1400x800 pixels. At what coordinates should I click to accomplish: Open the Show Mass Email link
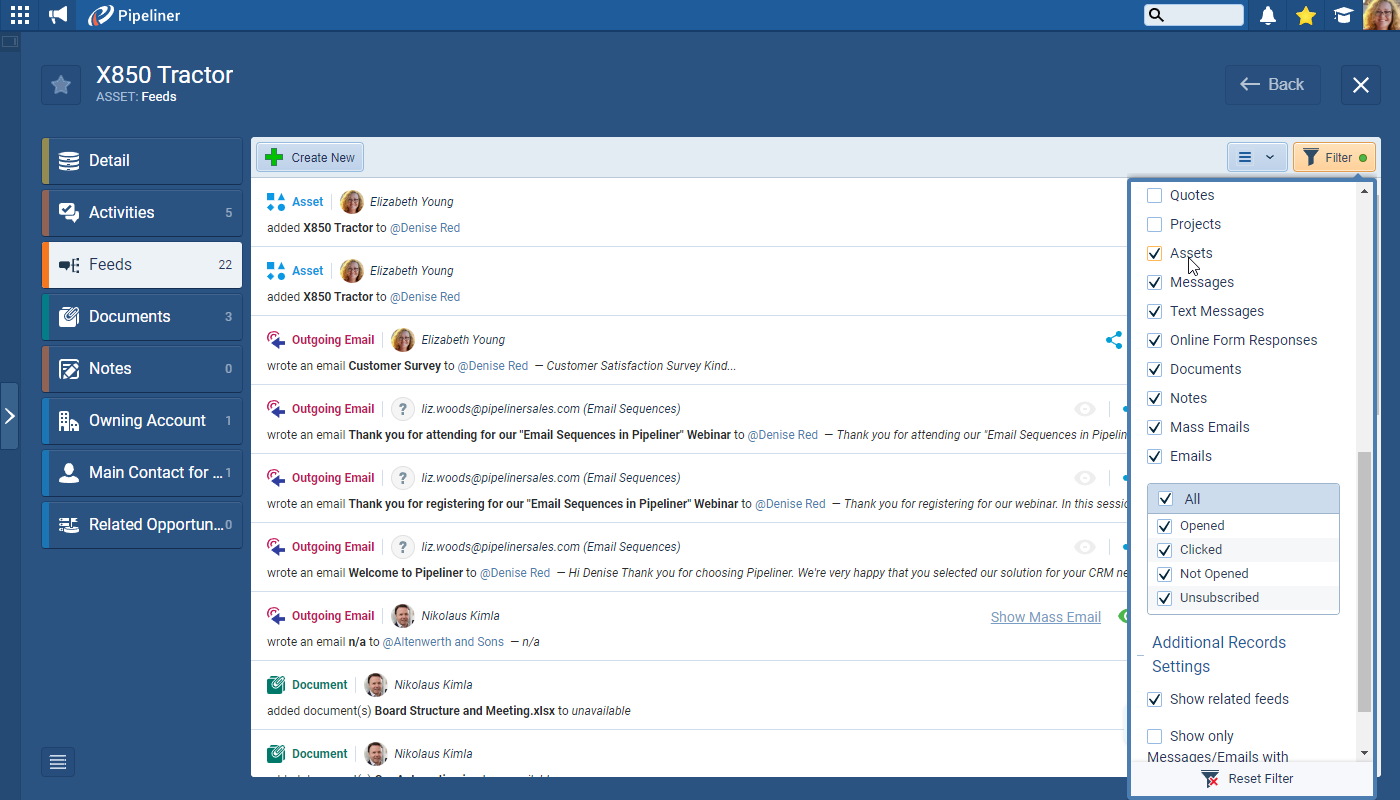tap(1045, 617)
